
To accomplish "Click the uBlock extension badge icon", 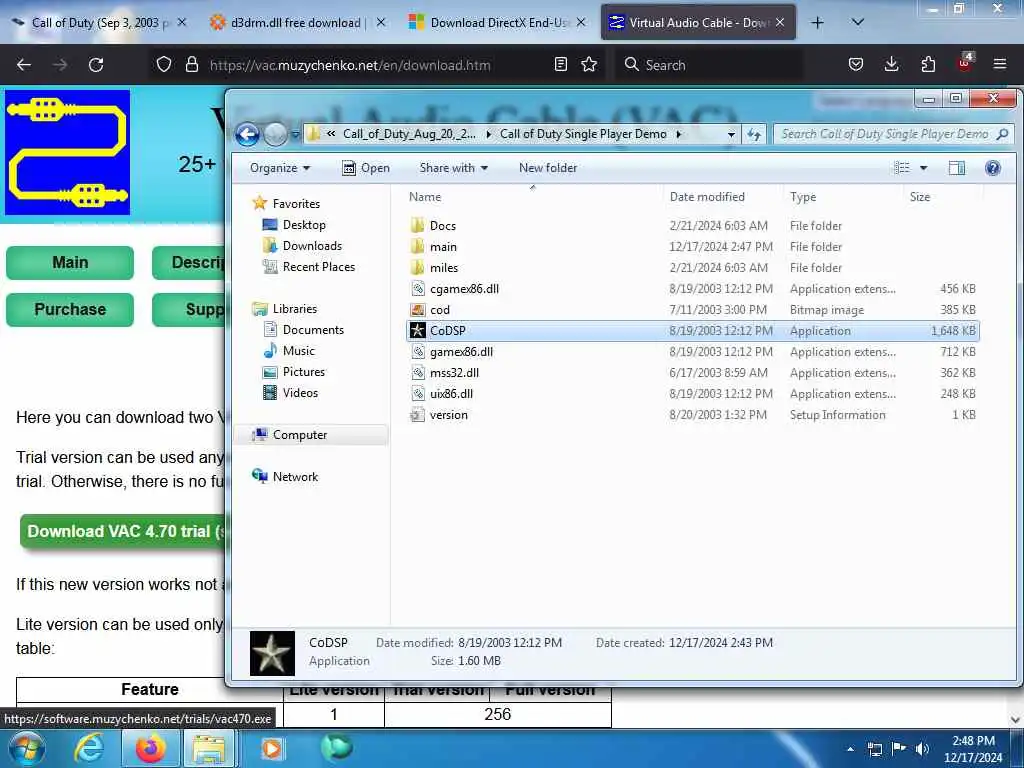I will pyautogui.click(x=965, y=63).
